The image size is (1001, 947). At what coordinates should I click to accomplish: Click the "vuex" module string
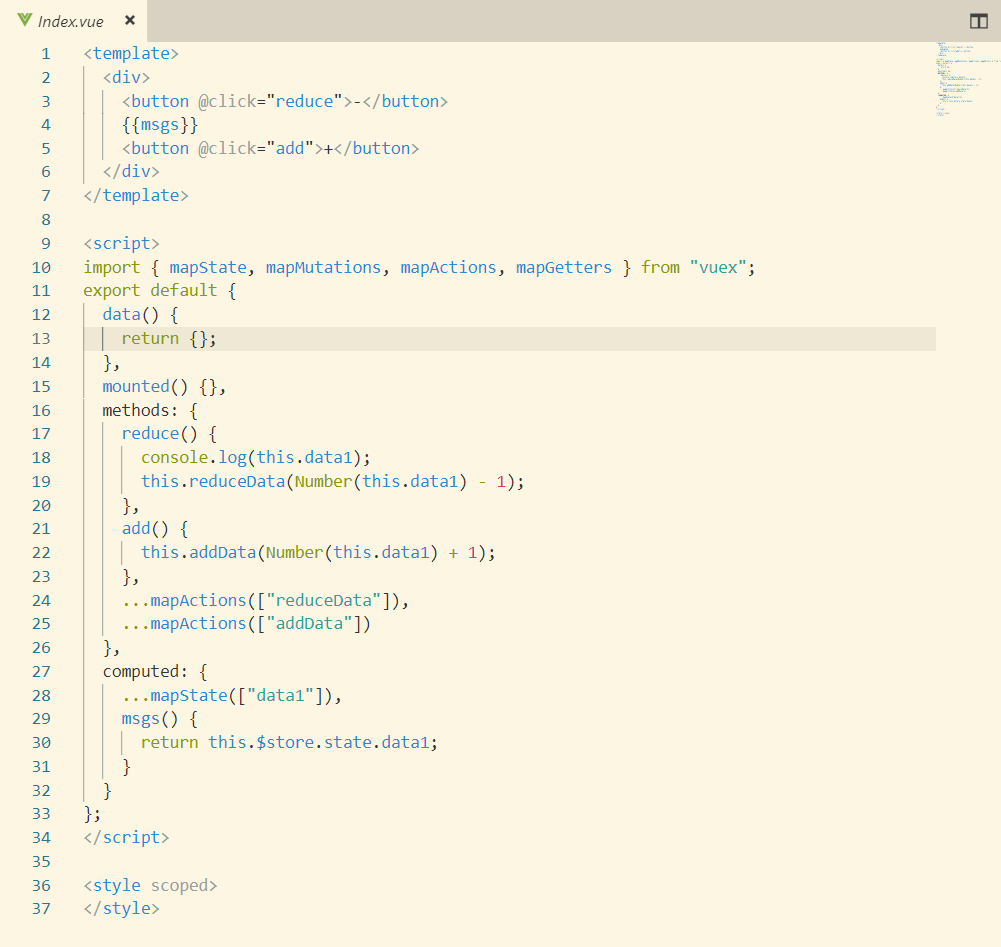click(718, 268)
